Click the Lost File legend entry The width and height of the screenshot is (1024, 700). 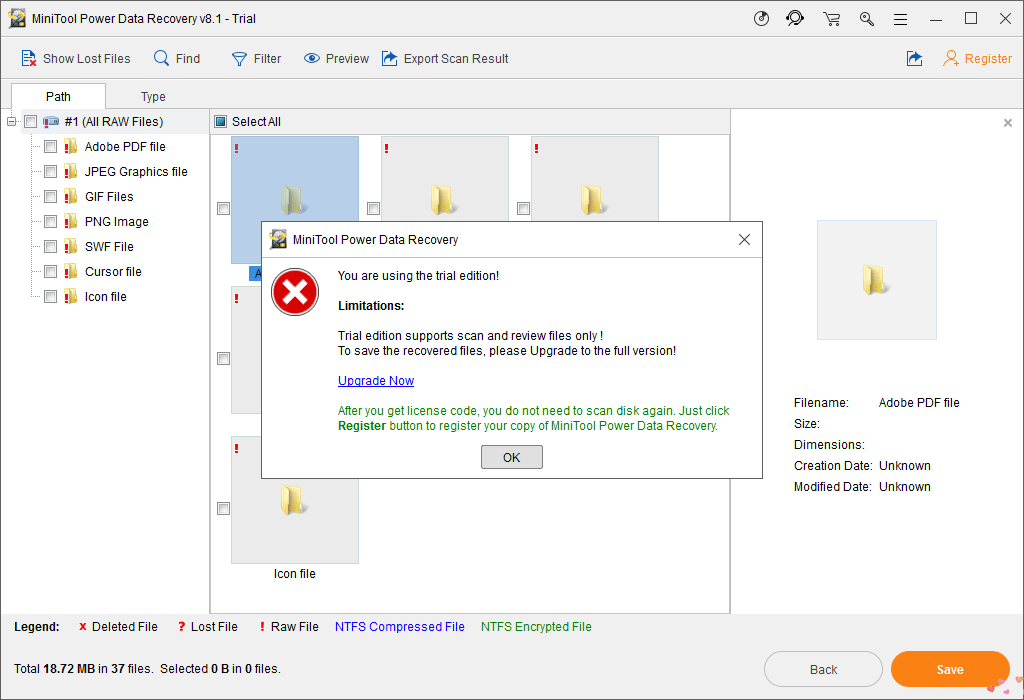(208, 627)
